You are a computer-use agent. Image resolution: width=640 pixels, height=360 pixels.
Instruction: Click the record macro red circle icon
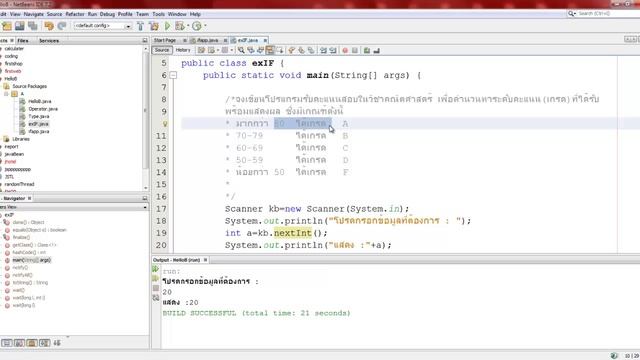[x=345, y=50]
